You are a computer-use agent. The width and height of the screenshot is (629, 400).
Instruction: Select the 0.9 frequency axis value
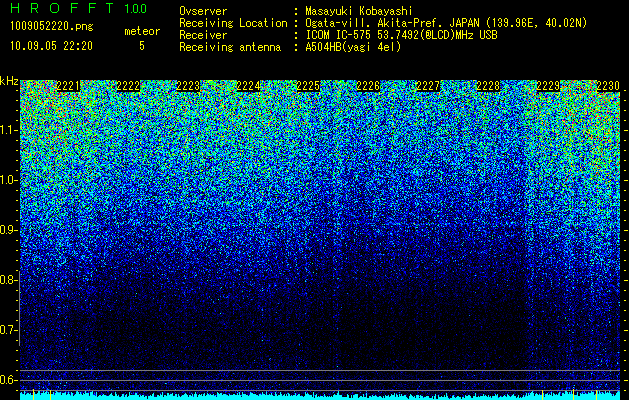click(x=8, y=230)
